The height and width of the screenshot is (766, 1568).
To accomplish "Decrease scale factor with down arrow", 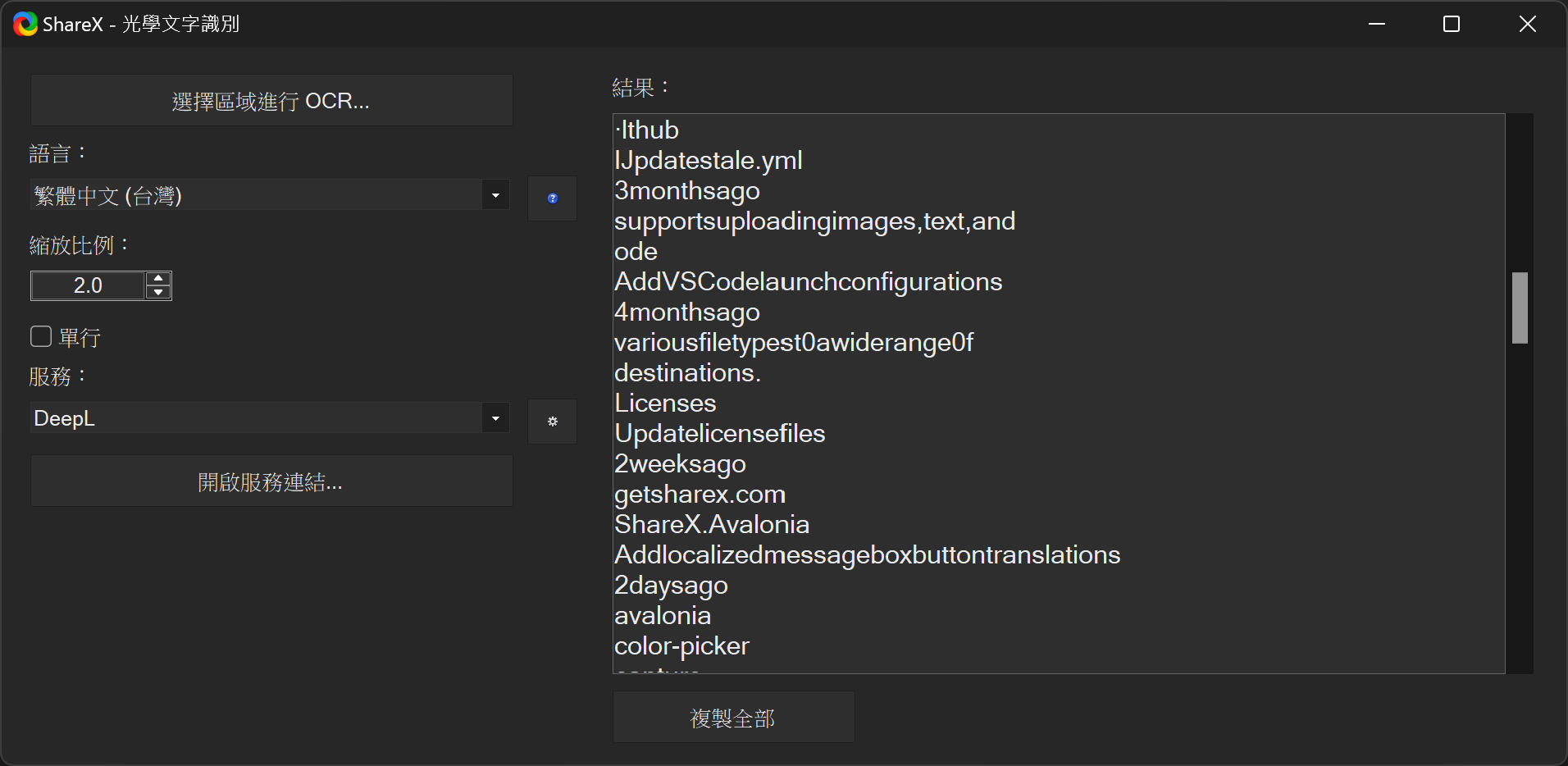I will (158, 293).
